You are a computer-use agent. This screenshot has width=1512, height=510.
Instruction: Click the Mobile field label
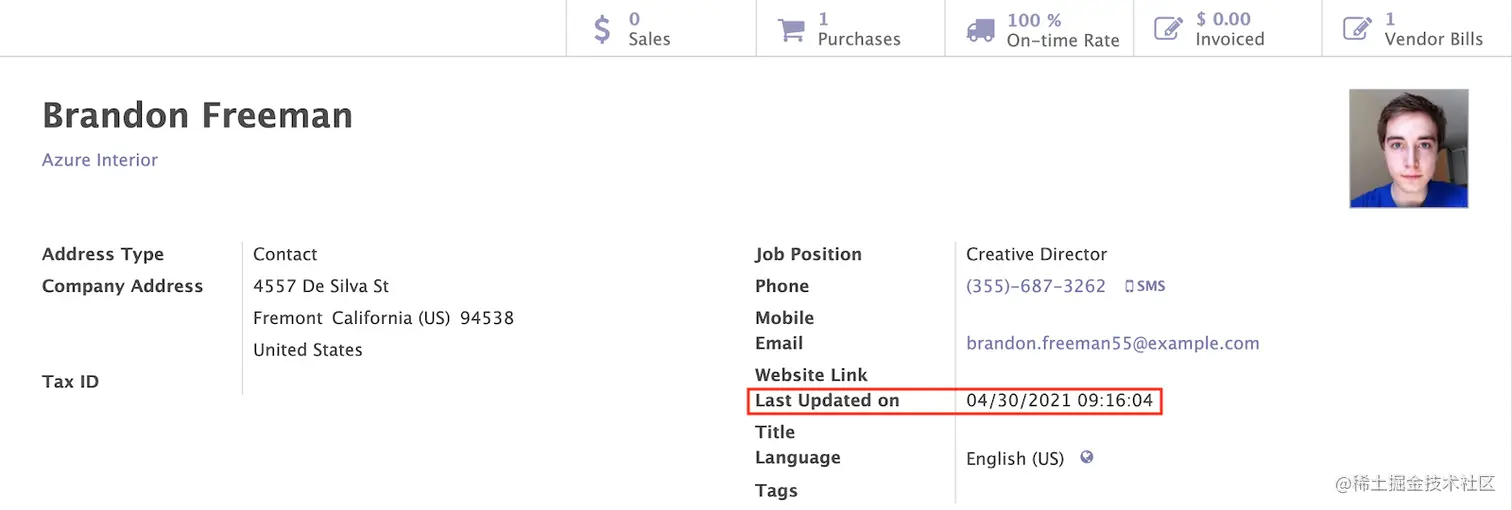coord(784,318)
